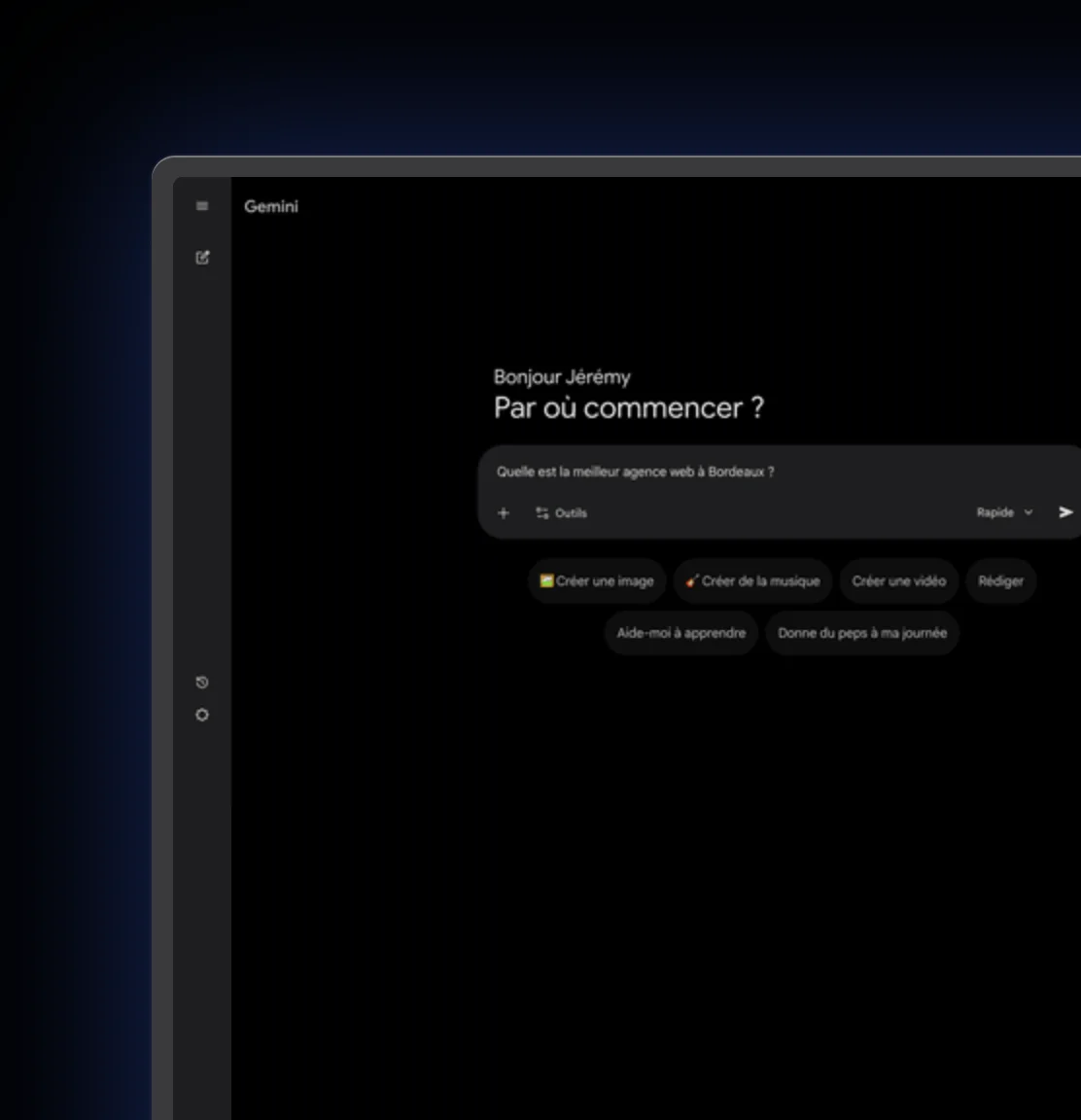Click the Gemini title text
Viewport: 1081px width, 1120px height.
[271, 206]
